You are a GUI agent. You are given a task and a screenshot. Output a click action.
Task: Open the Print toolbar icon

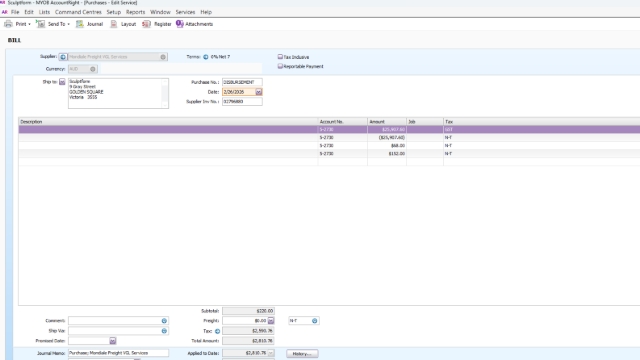8,24
